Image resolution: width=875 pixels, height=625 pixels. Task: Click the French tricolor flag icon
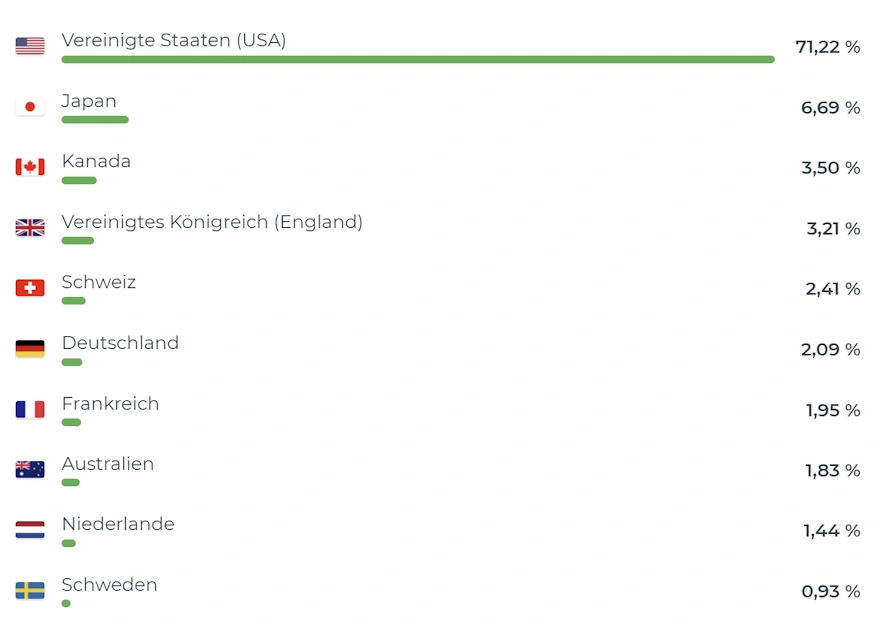point(30,410)
